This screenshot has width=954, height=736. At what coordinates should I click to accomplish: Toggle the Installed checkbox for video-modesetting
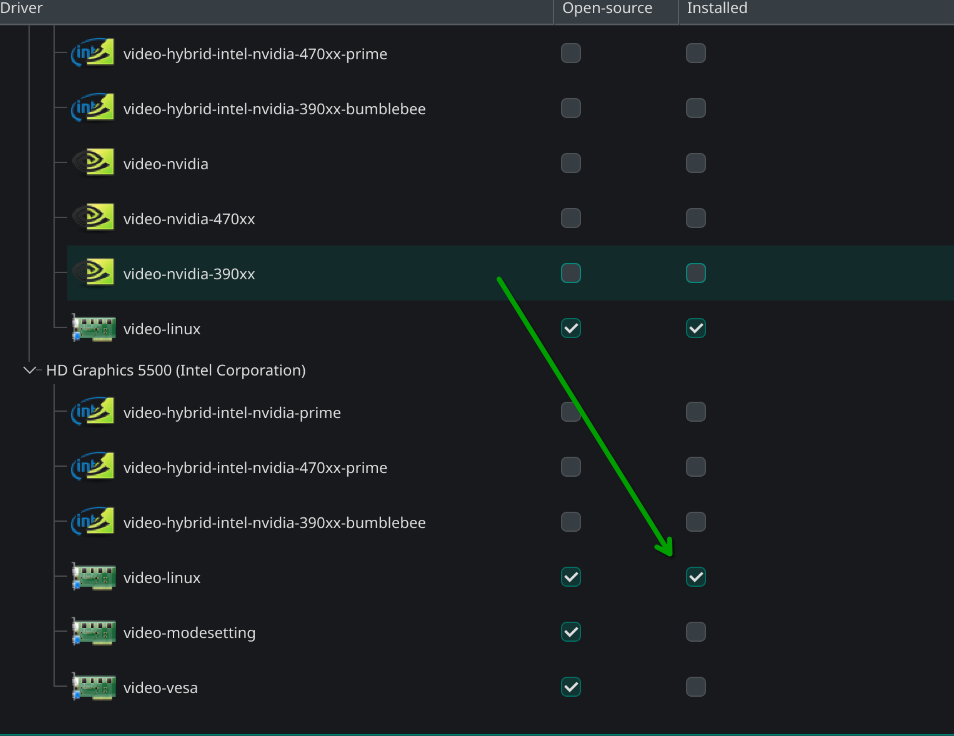[x=696, y=632]
